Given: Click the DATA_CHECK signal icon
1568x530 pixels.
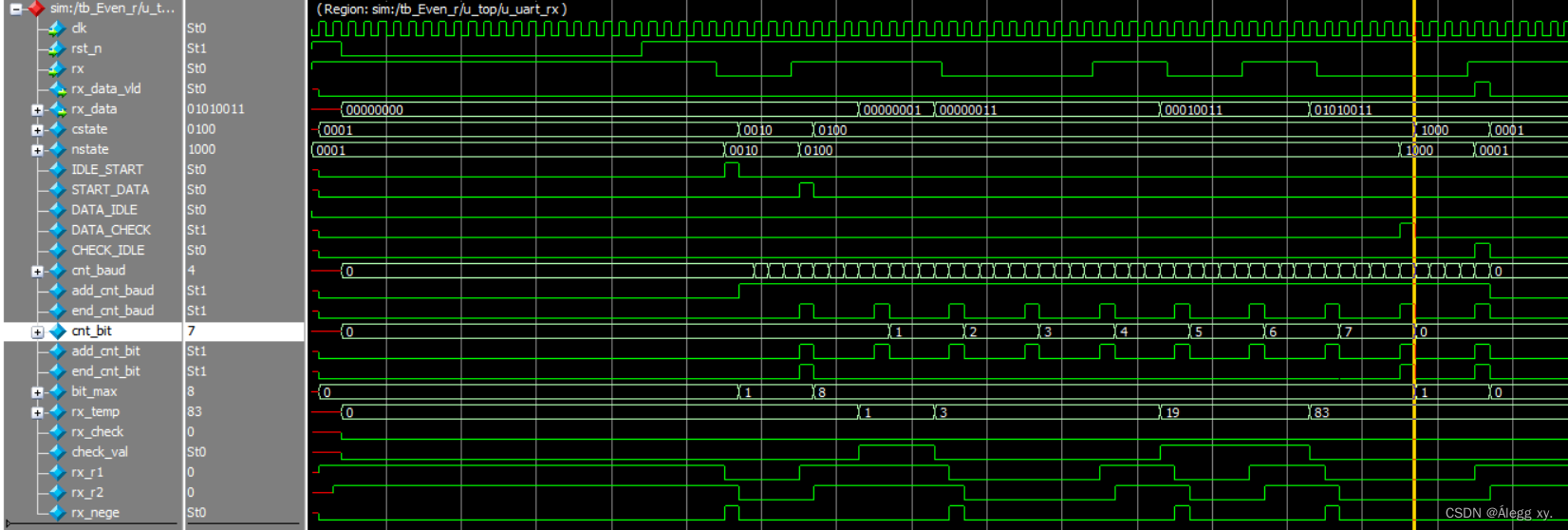Looking at the screenshot, I should [x=57, y=230].
